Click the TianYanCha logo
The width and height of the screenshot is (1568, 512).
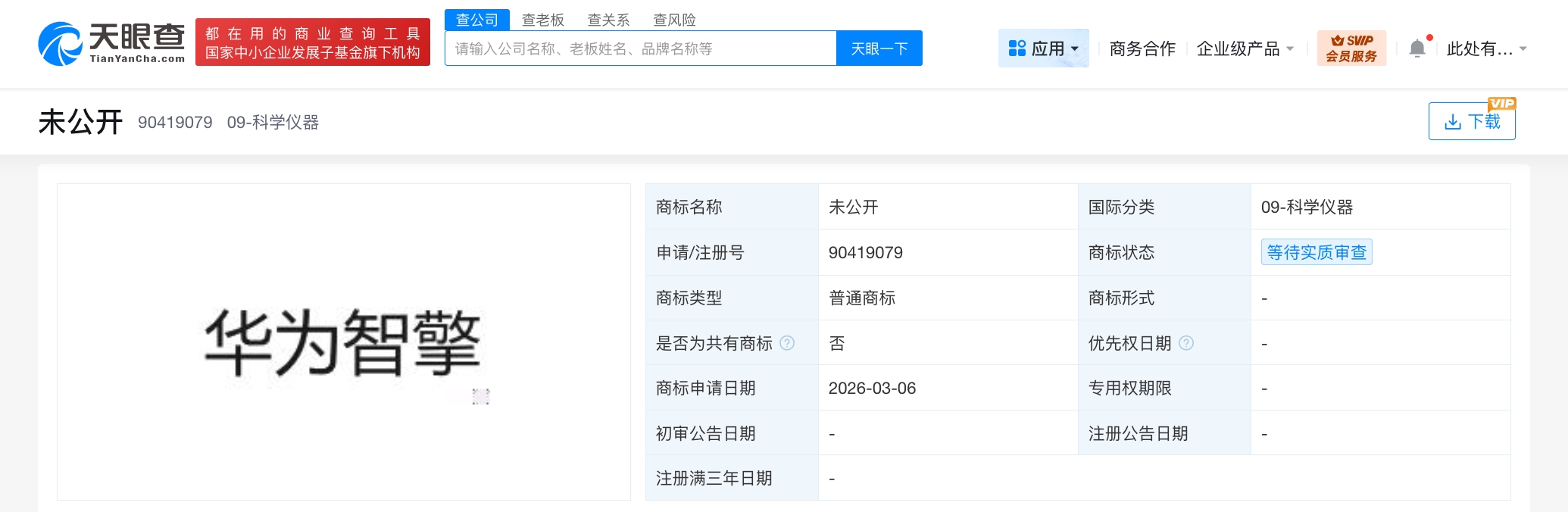[111, 44]
